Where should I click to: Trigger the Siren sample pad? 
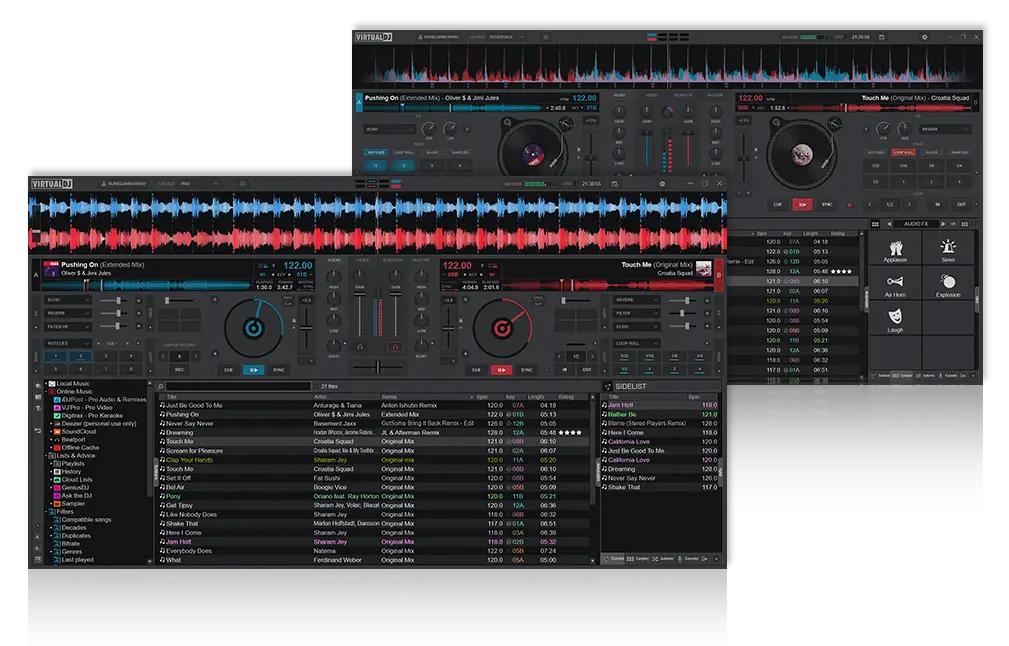coord(948,248)
